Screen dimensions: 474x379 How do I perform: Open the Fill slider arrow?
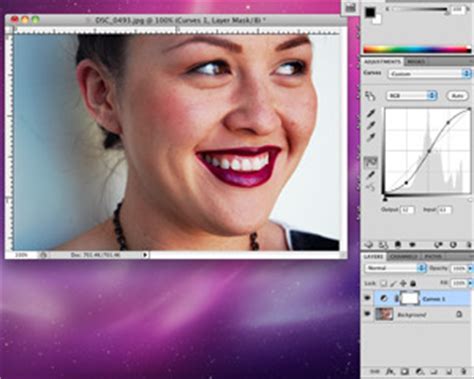tap(470, 283)
